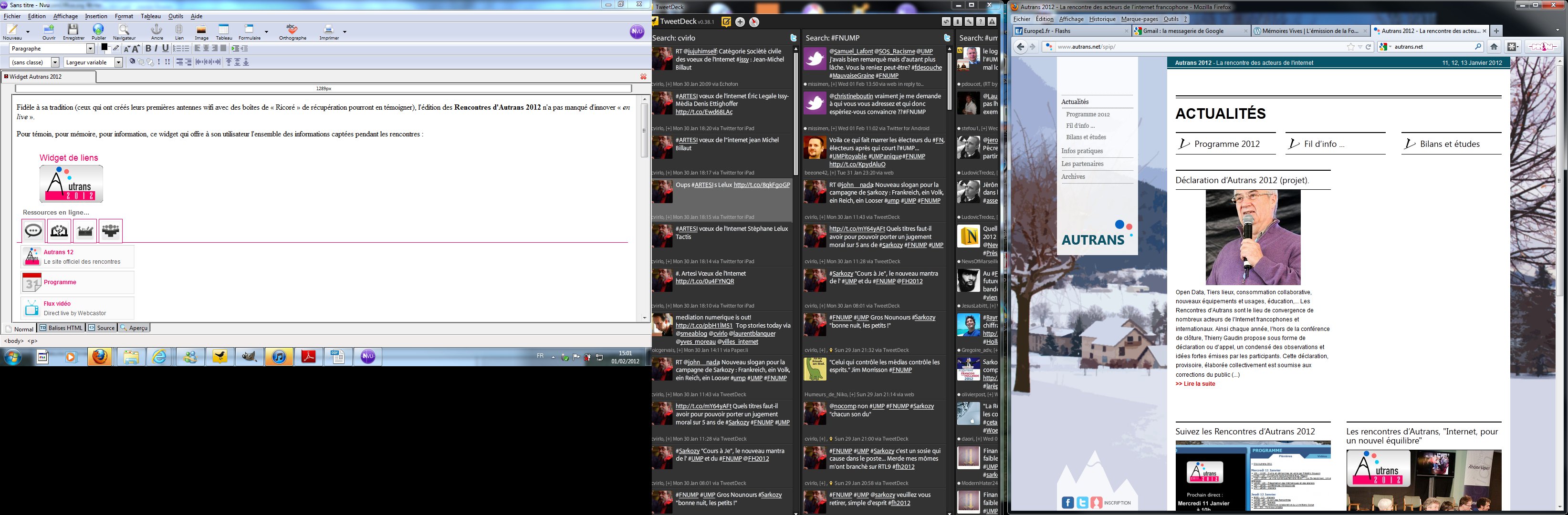Screen dimensions: 1568x515
Task: Click the compose tweet icon in TweetDeck
Action: 726,22
